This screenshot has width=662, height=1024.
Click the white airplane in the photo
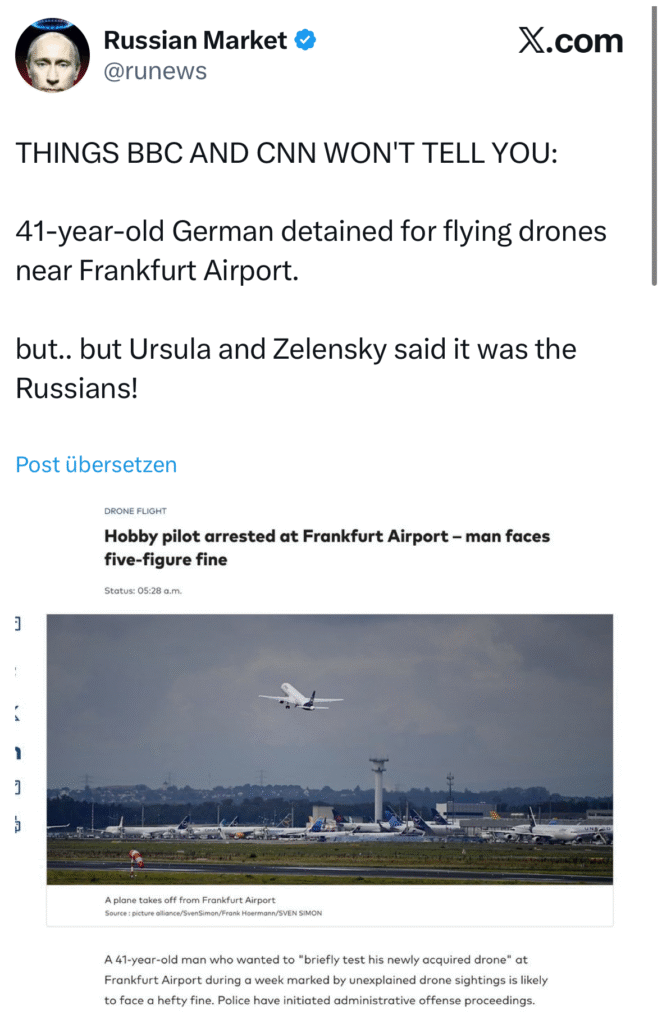[x=299, y=697]
